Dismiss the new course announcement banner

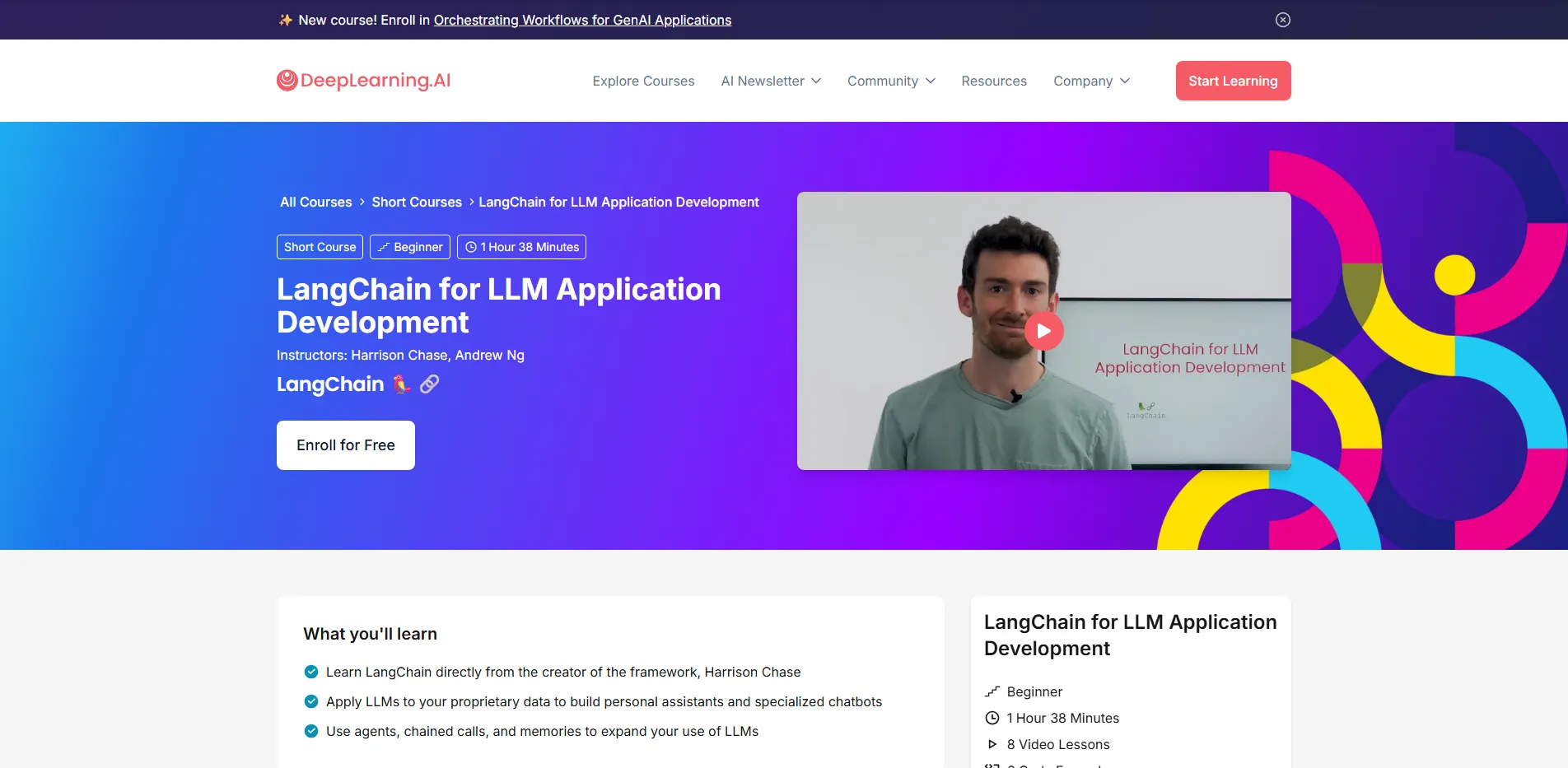1282,19
